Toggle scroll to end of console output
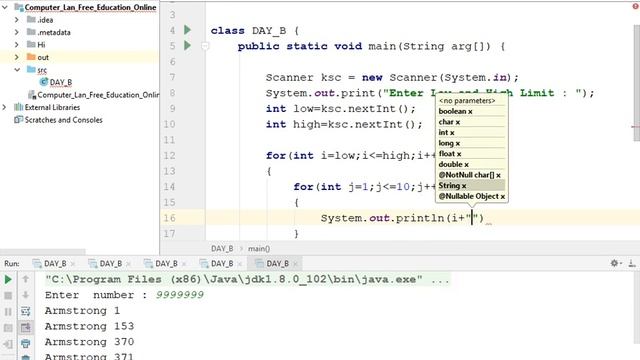Viewport: 640px width, 360px height. [26, 327]
